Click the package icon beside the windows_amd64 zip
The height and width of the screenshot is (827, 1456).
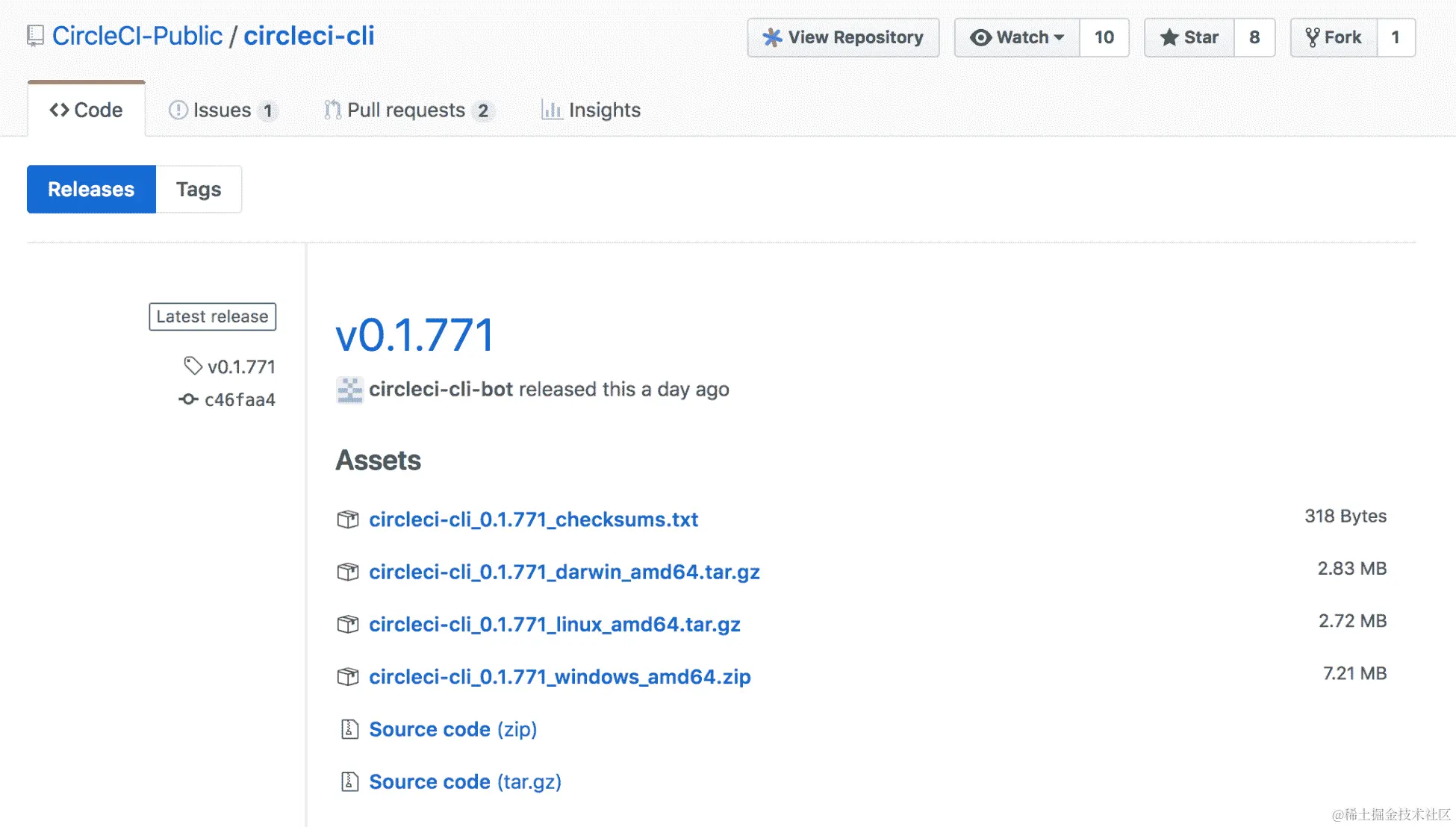coord(348,677)
